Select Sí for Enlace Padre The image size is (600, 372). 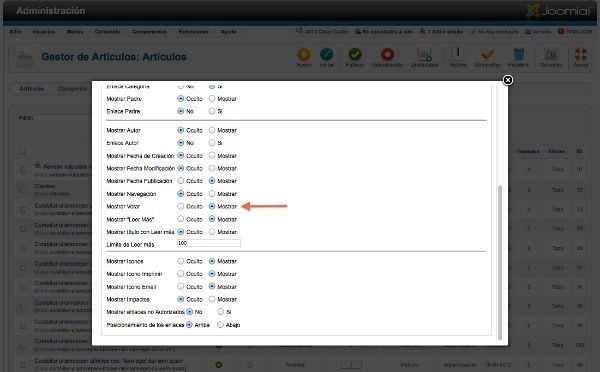point(212,111)
